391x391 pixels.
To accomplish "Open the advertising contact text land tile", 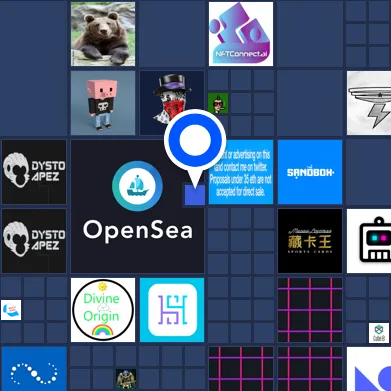I will (241, 172).
